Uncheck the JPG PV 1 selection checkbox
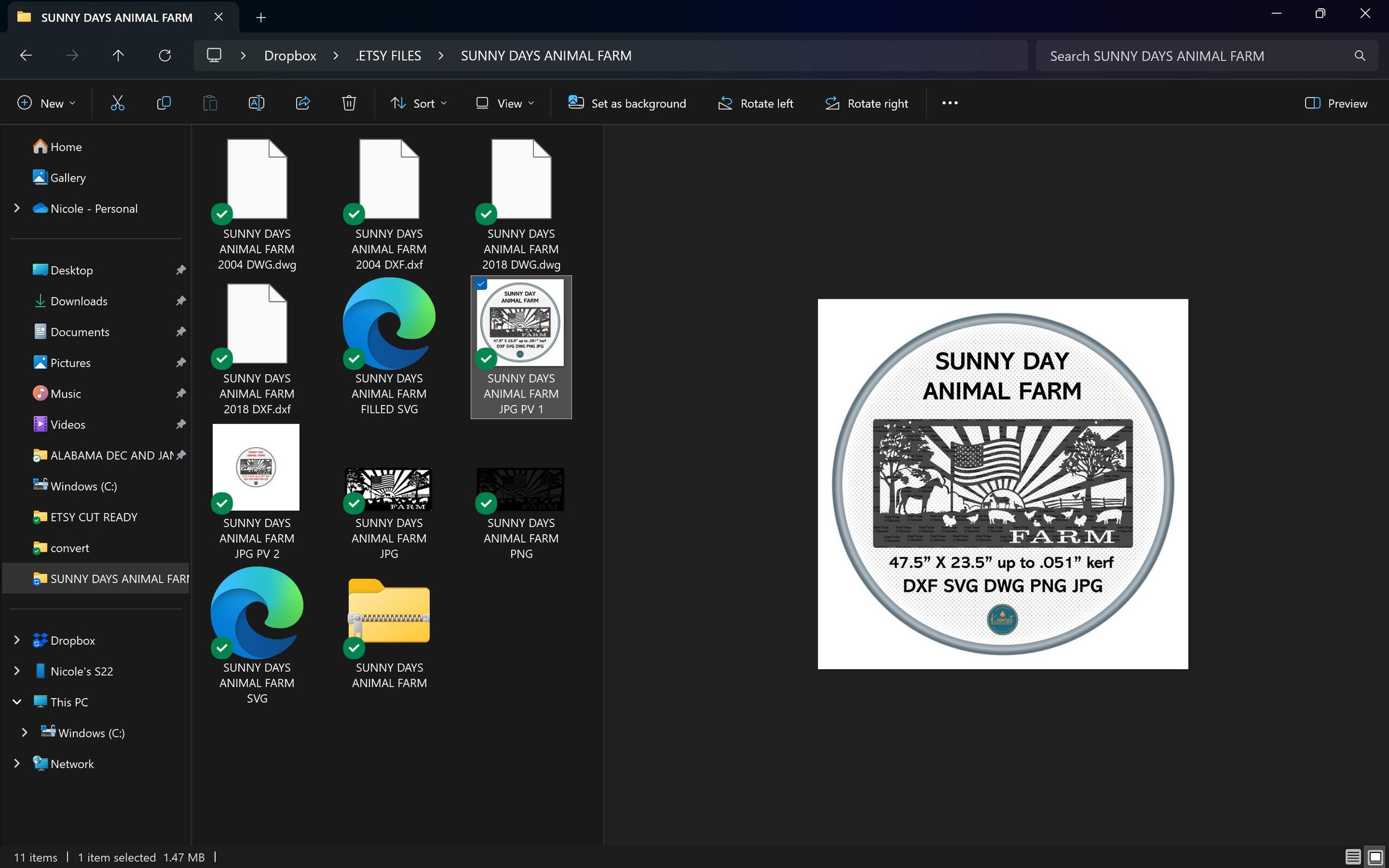Image resolution: width=1389 pixels, height=868 pixels. point(481,284)
